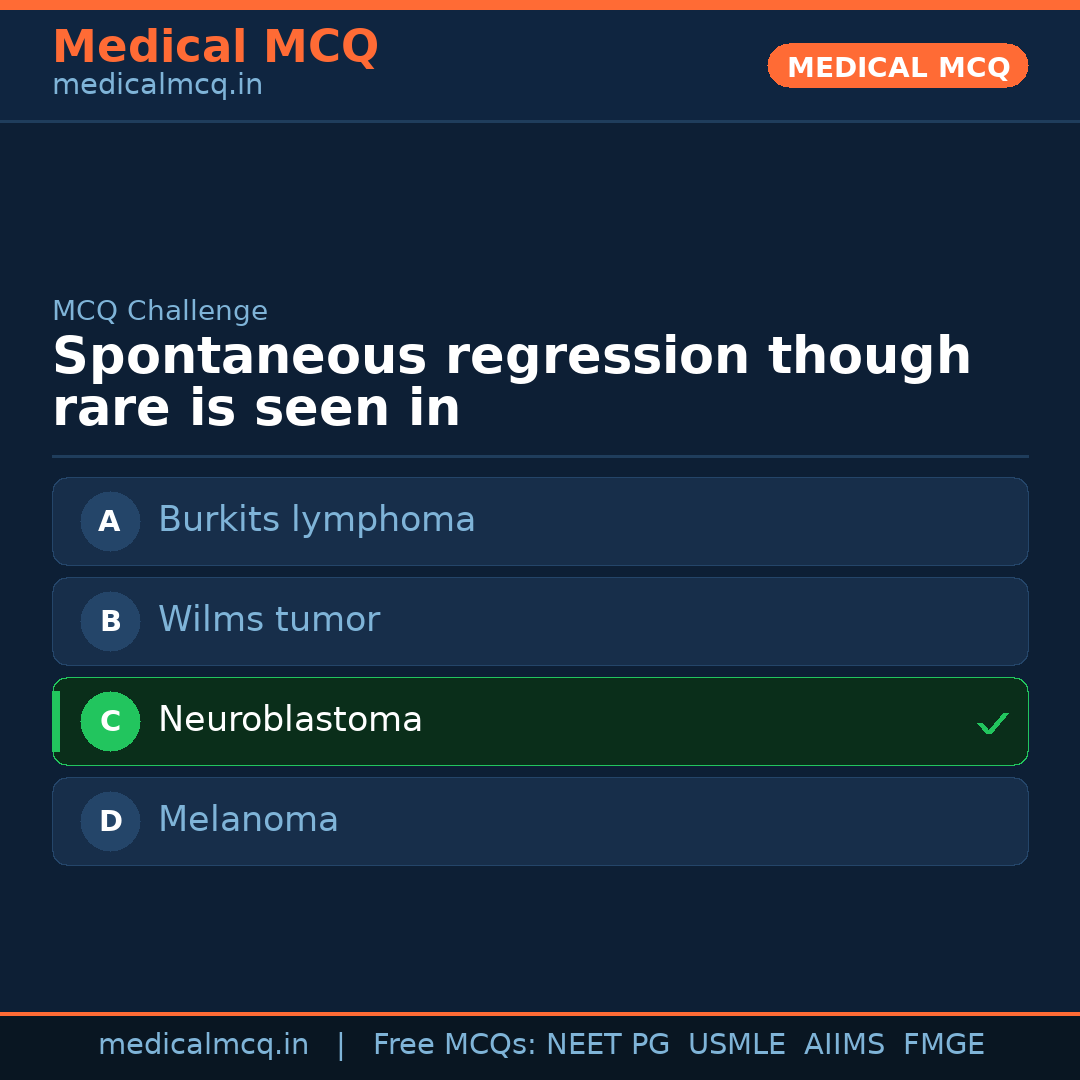Image resolution: width=1080 pixels, height=1080 pixels.
Task: Pick the Wilms tumor answer text
Action: (x=269, y=620)
